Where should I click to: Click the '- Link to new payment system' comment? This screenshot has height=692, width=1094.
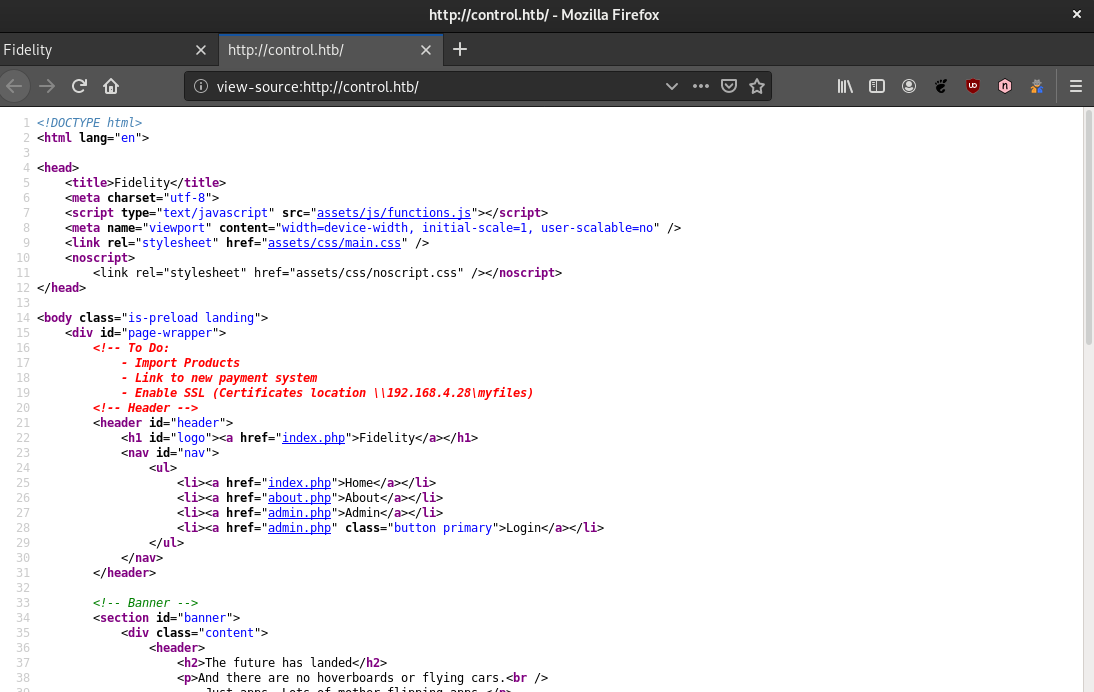point(219,378)
